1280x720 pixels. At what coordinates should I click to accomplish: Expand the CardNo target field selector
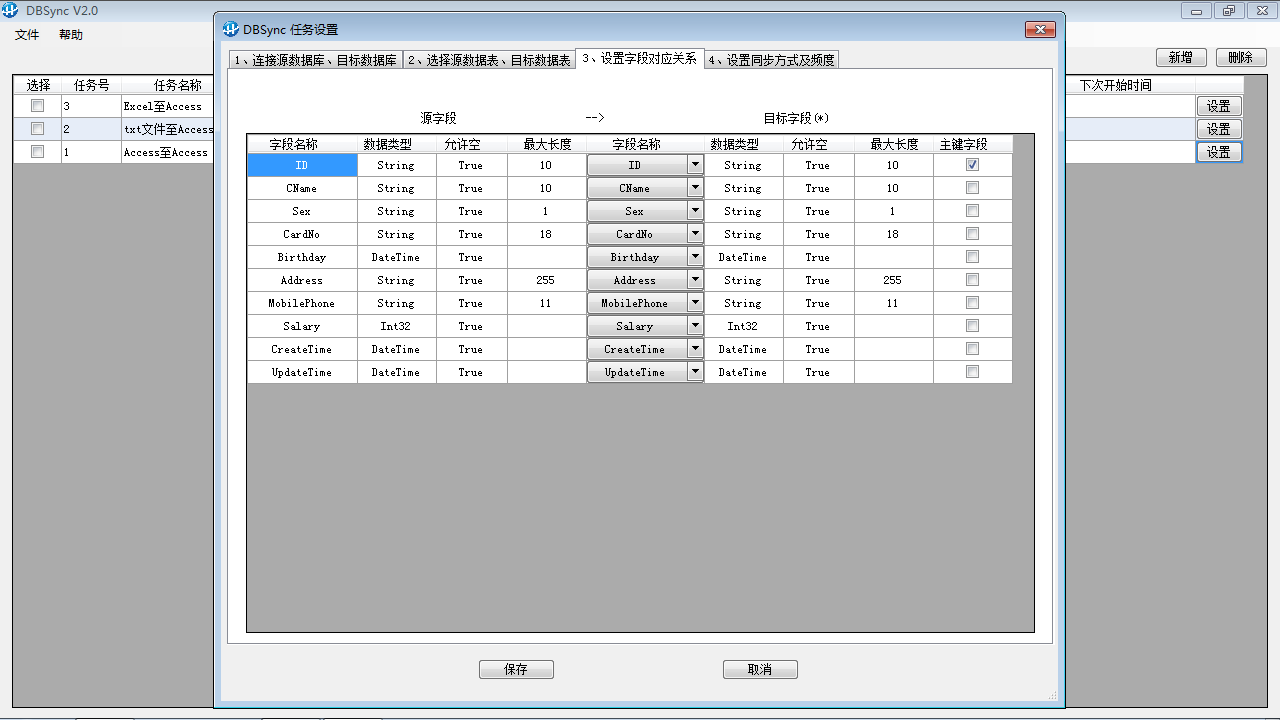coord(694,233)
